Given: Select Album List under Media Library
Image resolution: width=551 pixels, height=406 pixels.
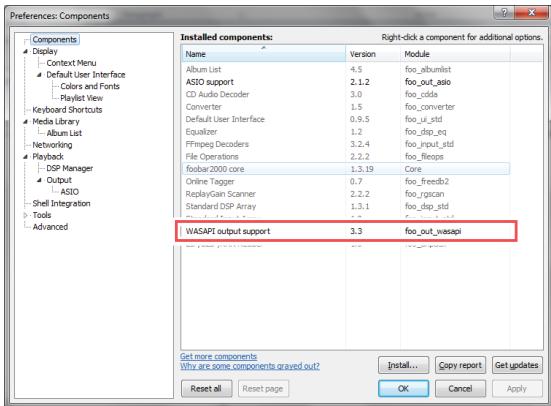Looking at the screenshot, I should pos(64,133).
